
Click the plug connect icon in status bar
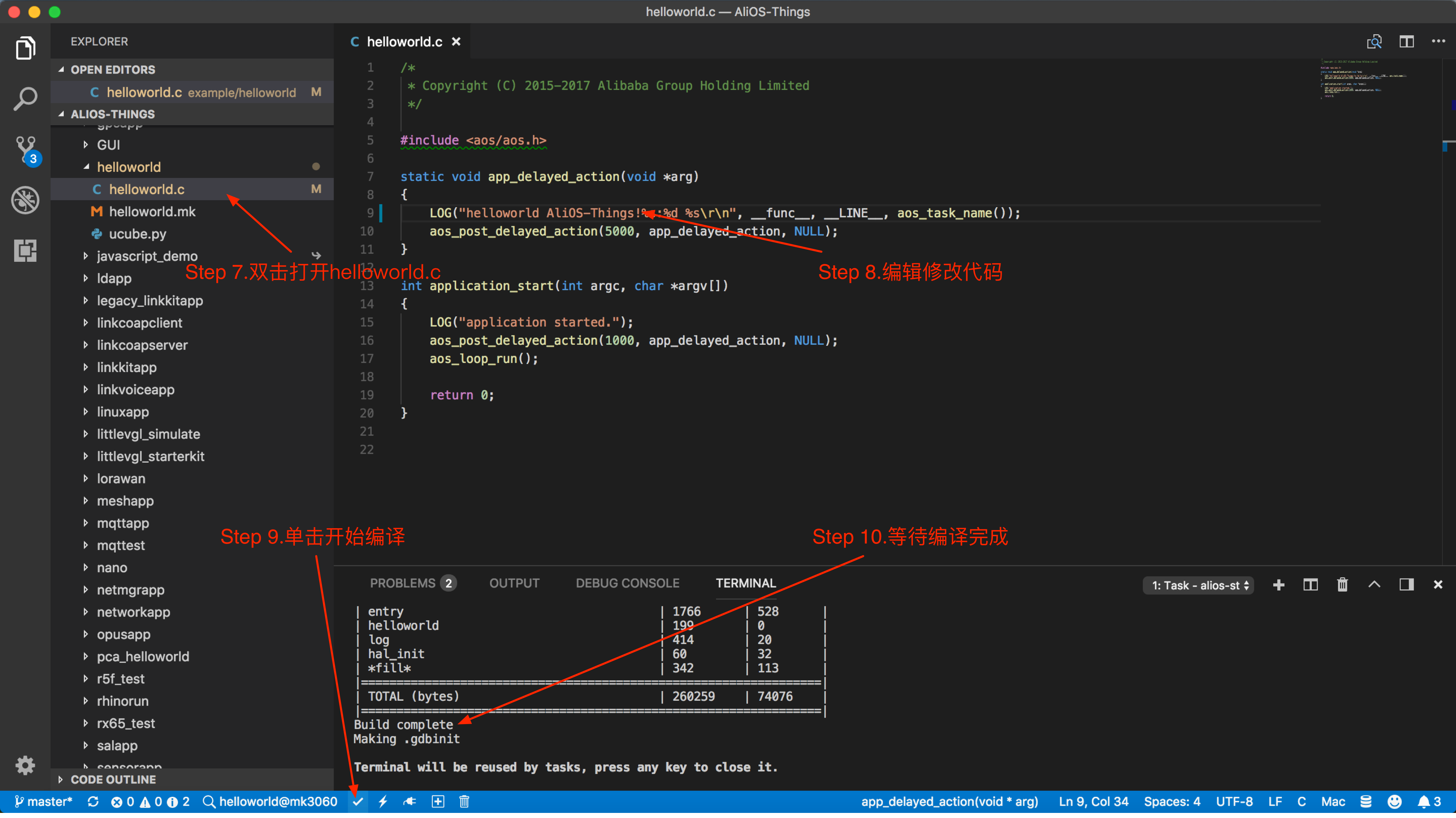tap(409, 801)
